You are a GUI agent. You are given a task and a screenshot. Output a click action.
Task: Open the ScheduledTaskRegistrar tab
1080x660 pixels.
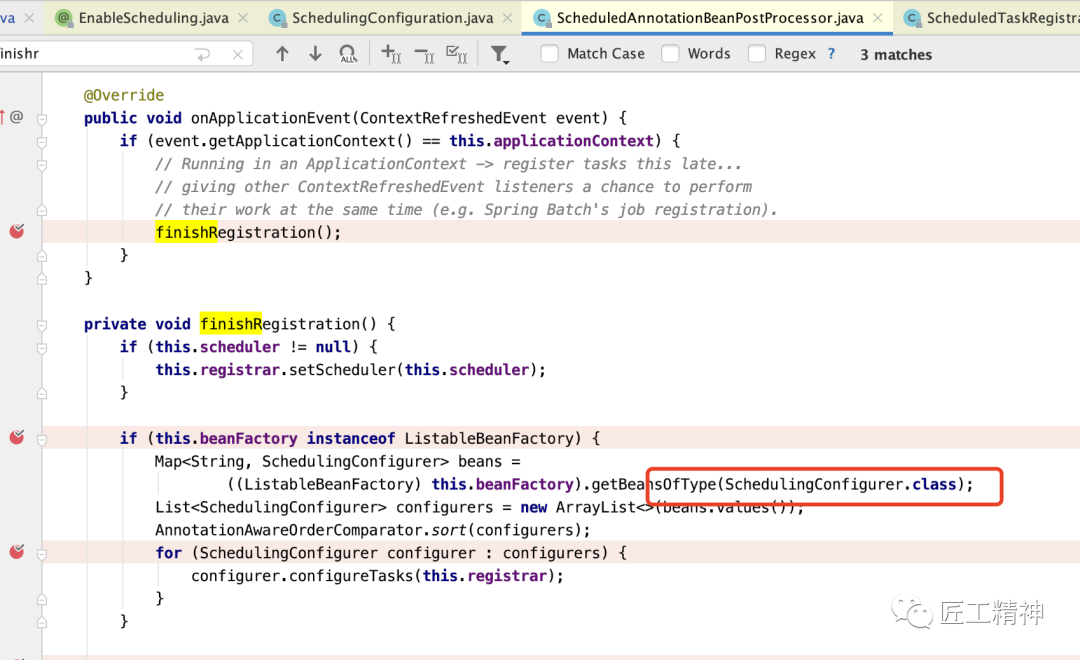pyautogui.click(x=992, y=18)
